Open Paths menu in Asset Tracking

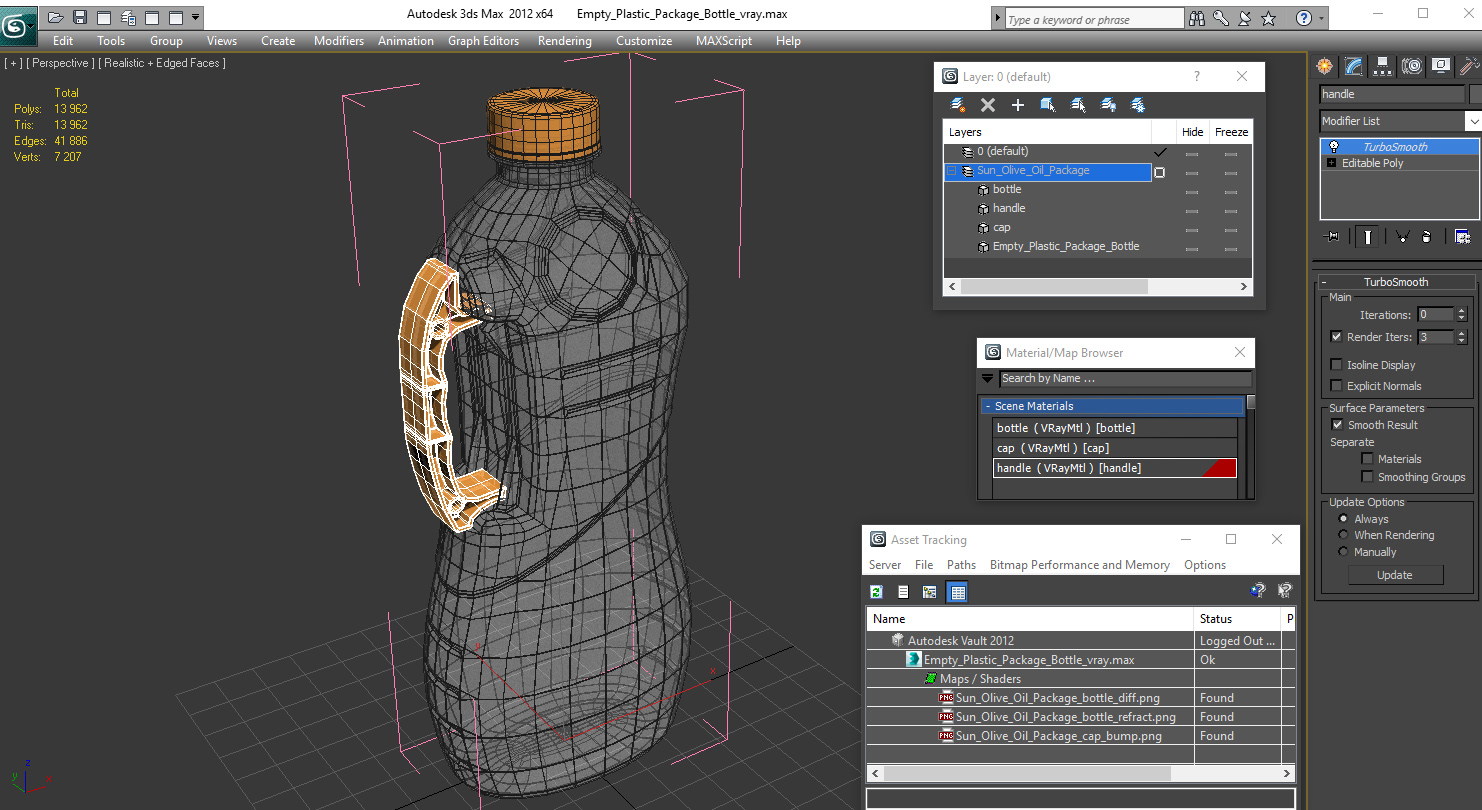961,565
